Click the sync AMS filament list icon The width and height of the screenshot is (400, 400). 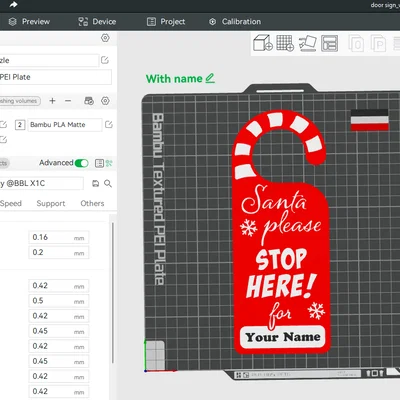(89, 101)
